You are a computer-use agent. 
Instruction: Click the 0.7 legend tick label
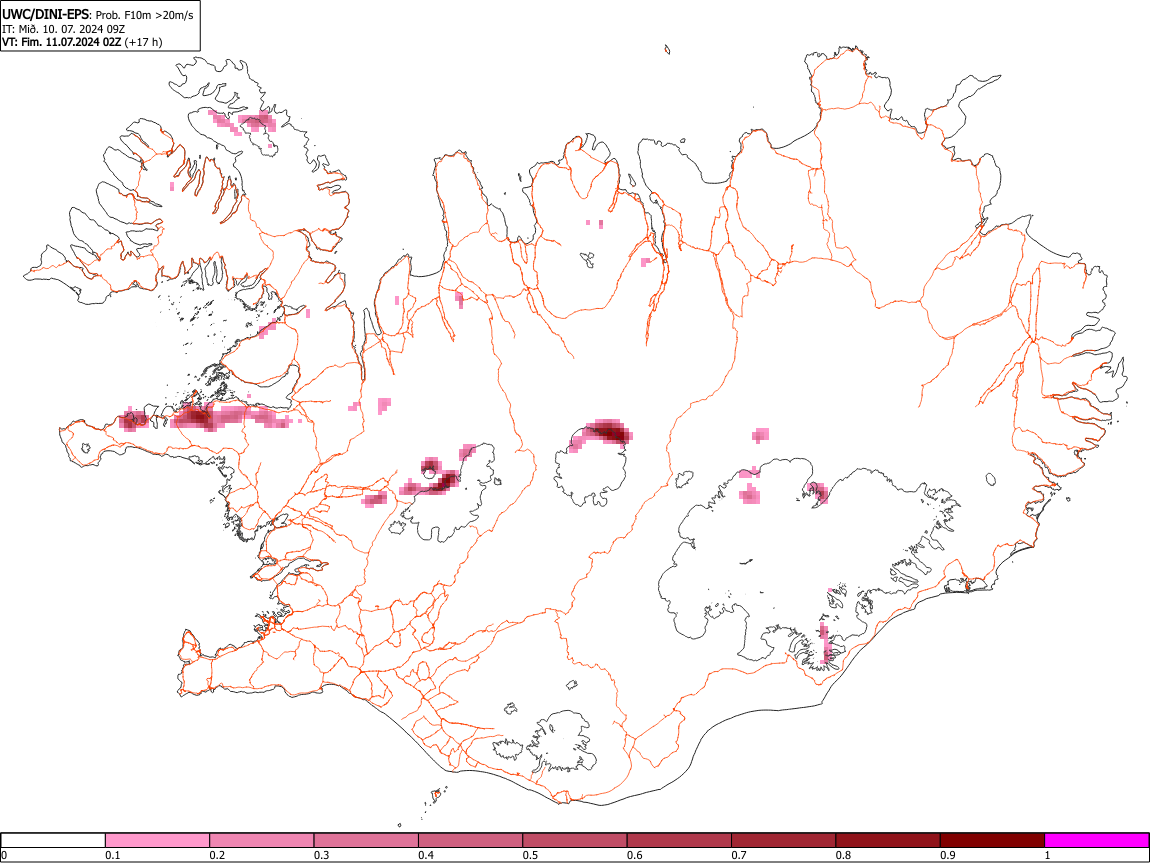point(739,855)
